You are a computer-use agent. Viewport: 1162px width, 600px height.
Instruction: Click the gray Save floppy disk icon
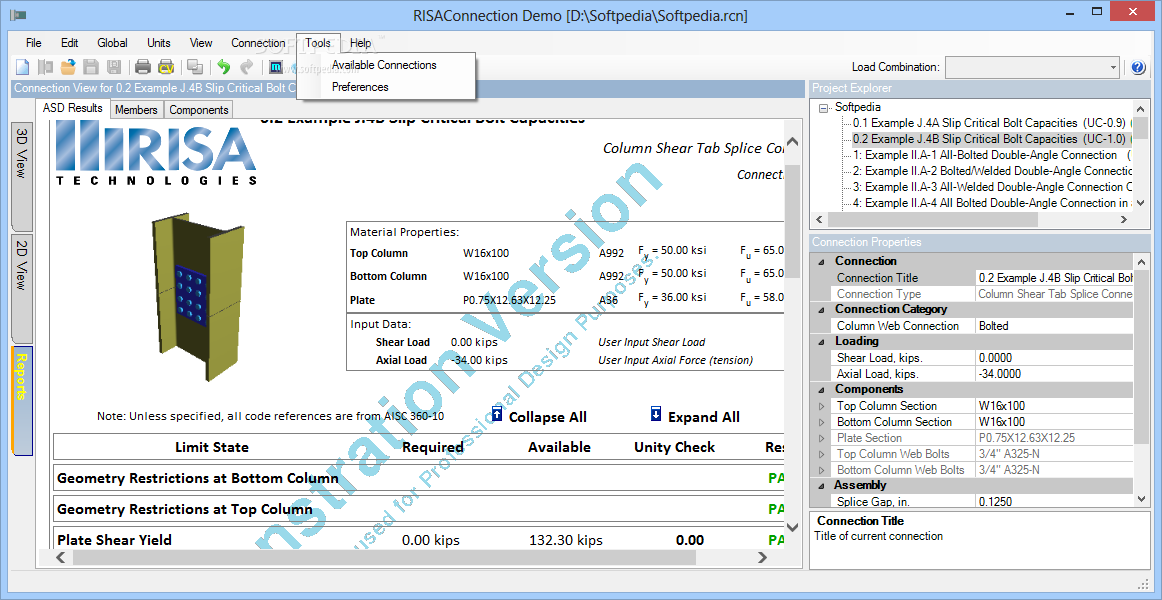point(90,67)
